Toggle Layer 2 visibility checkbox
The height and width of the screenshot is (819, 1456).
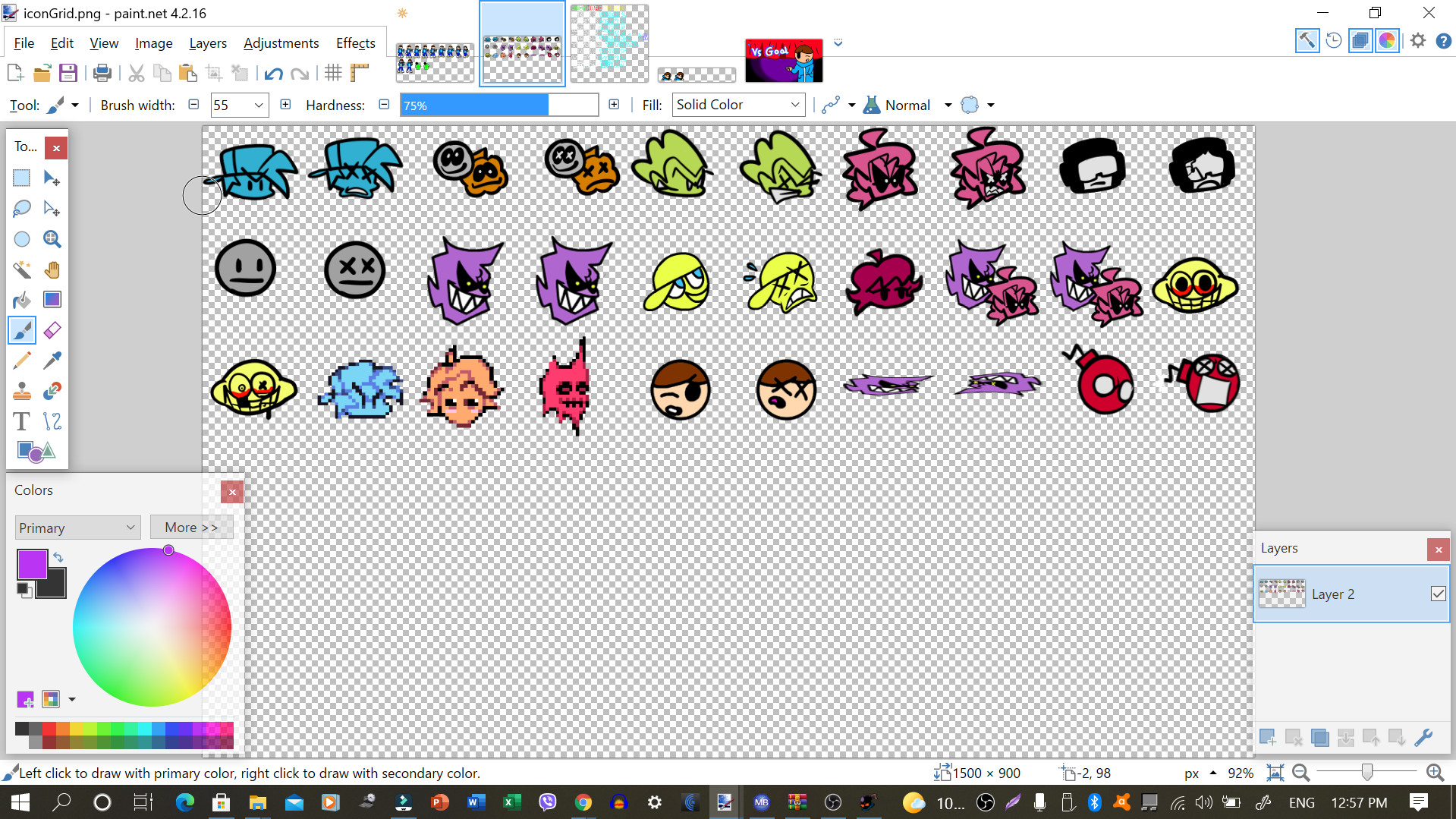[1438, 594]
